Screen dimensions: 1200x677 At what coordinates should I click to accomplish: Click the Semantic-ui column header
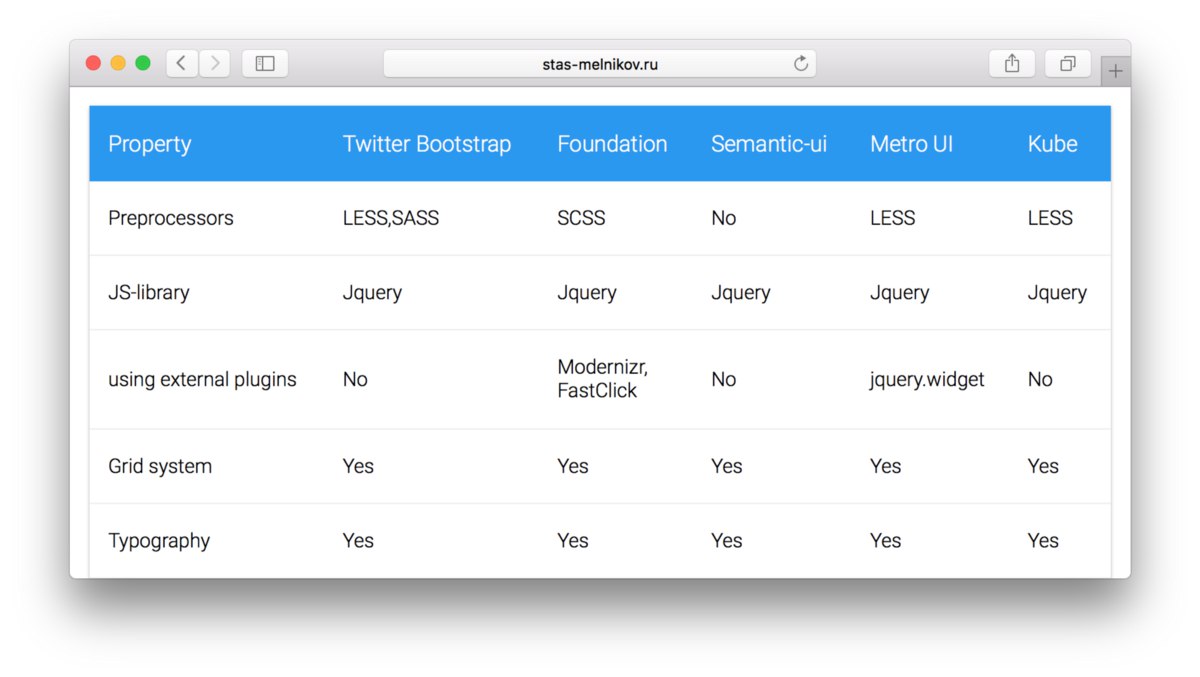769,144
